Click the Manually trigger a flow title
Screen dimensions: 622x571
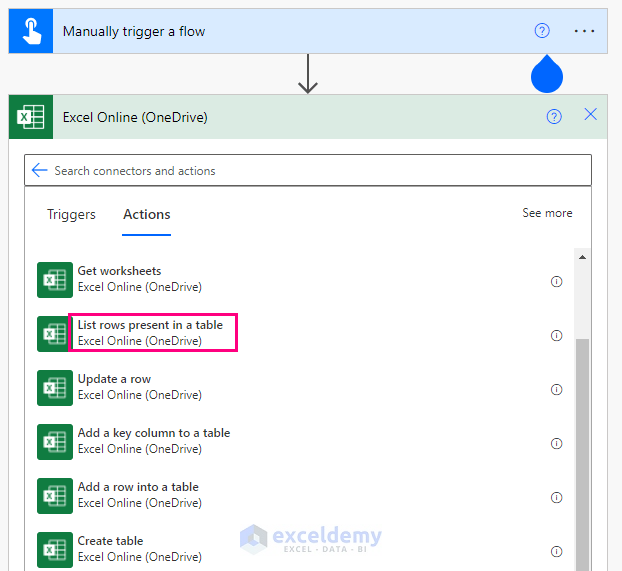click(x=134, y=31)
